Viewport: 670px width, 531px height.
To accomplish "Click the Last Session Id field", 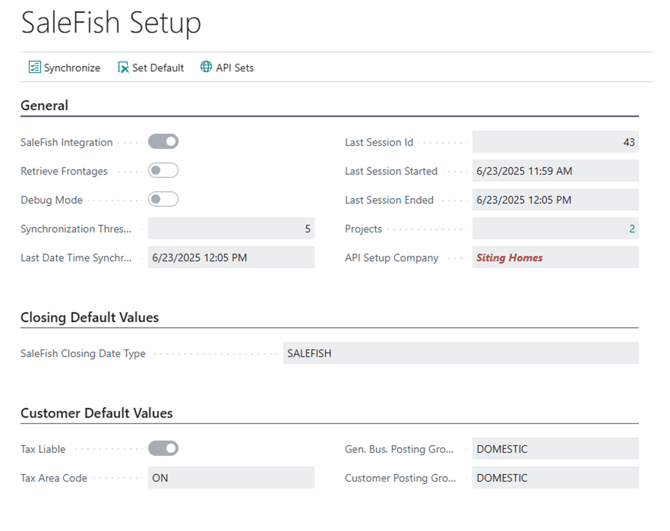I will 555,142.
